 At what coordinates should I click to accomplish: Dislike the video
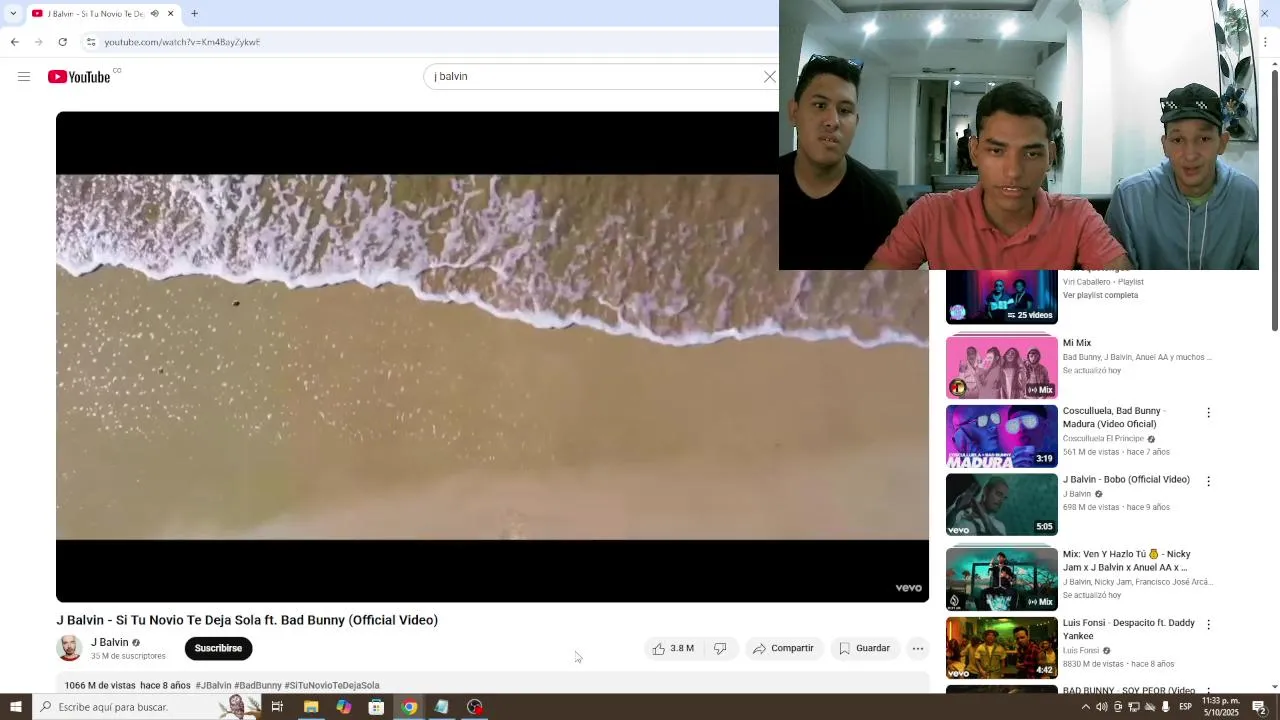click(x=720, y=648)
